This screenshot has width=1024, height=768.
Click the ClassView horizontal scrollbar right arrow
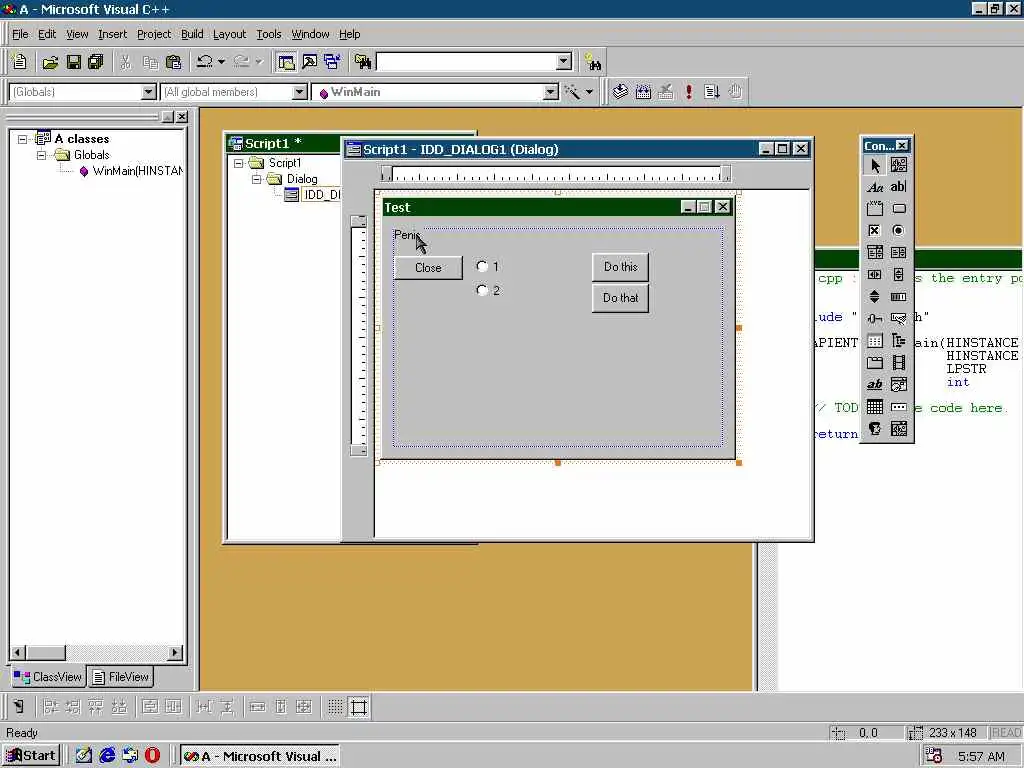pos(174,652)
